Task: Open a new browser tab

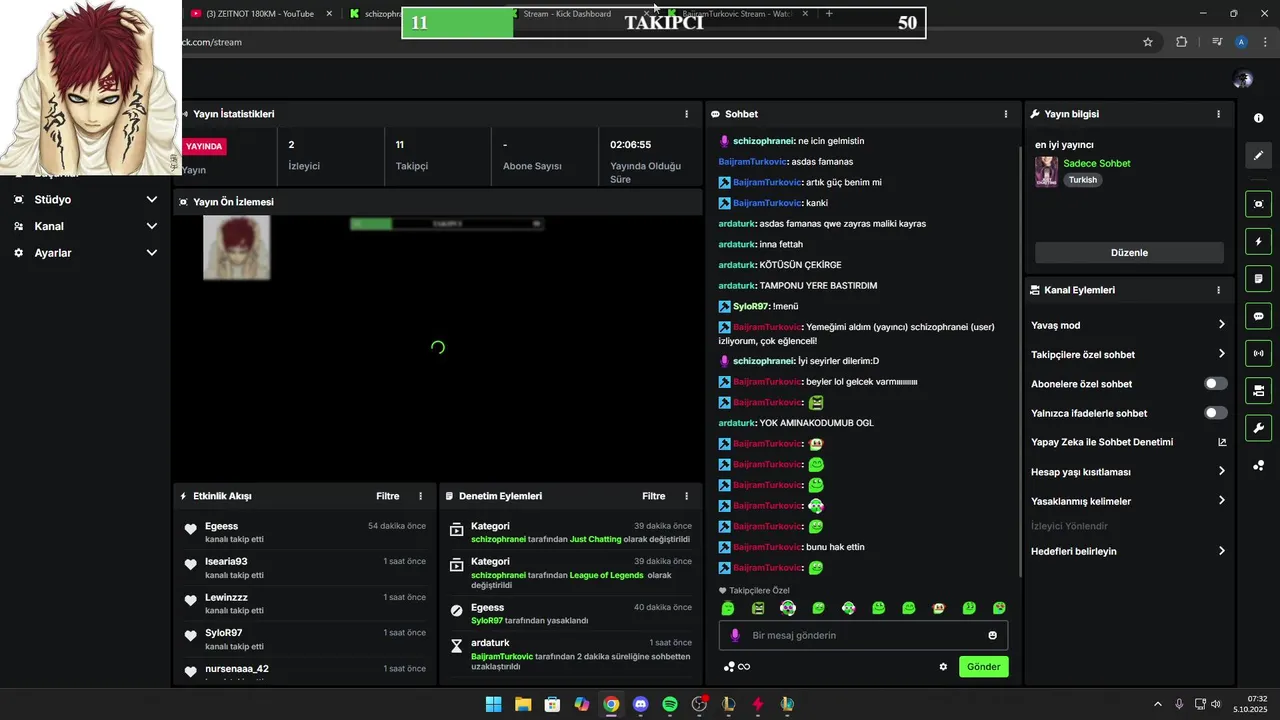Action: [829, 14]
